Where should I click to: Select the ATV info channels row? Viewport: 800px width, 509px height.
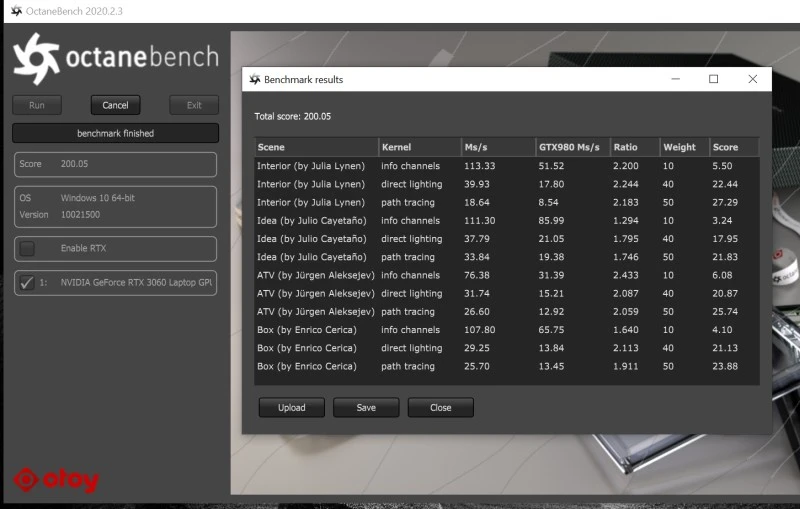point(507,275)
